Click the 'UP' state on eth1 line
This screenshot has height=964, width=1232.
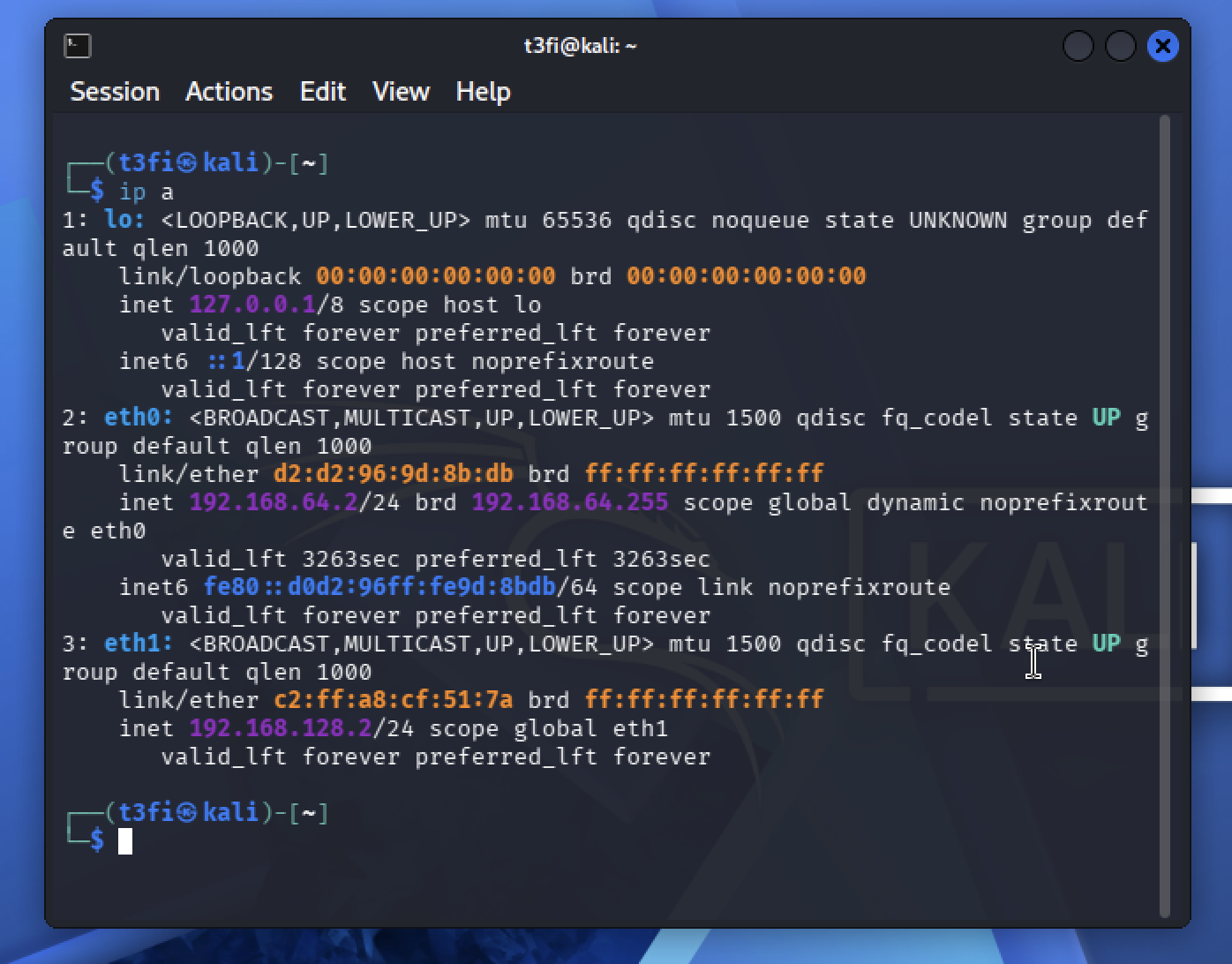point(1107,644)
